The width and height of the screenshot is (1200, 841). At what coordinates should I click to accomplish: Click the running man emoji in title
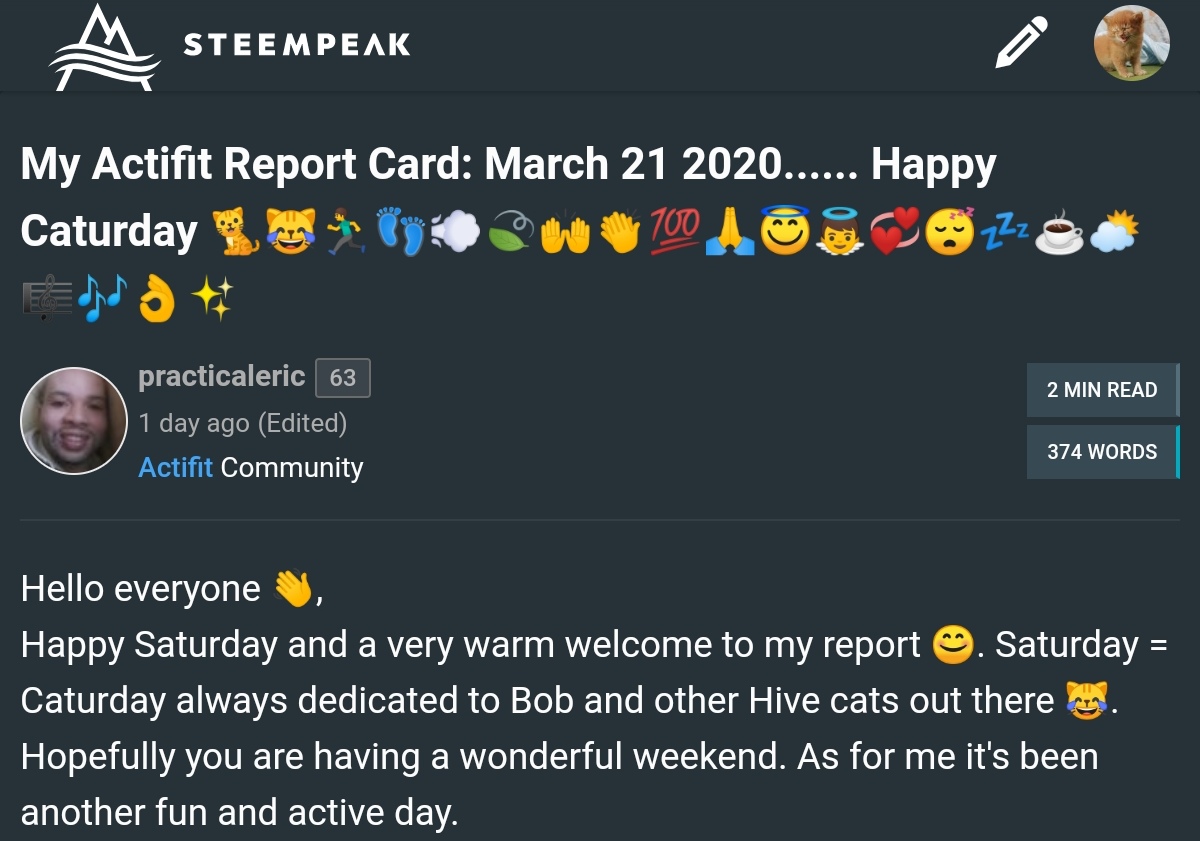pyautogui.click(x=346, y=233)
